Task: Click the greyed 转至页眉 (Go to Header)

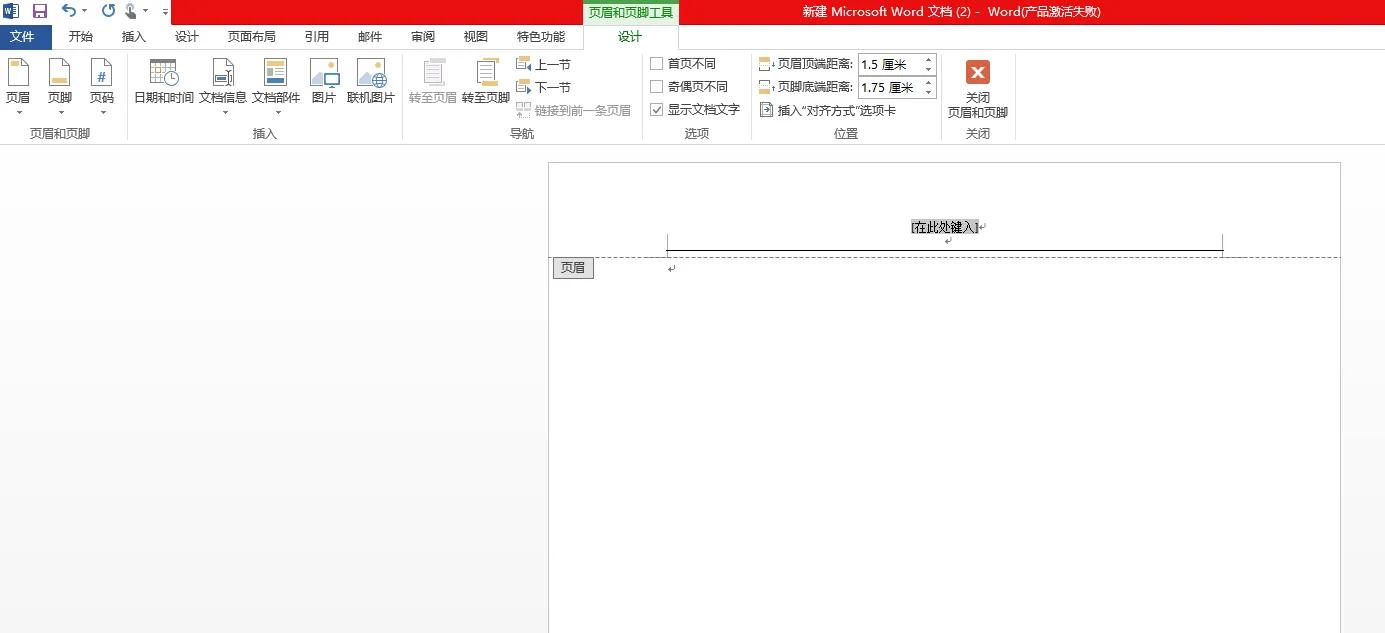Action: [x=433, y=81]
